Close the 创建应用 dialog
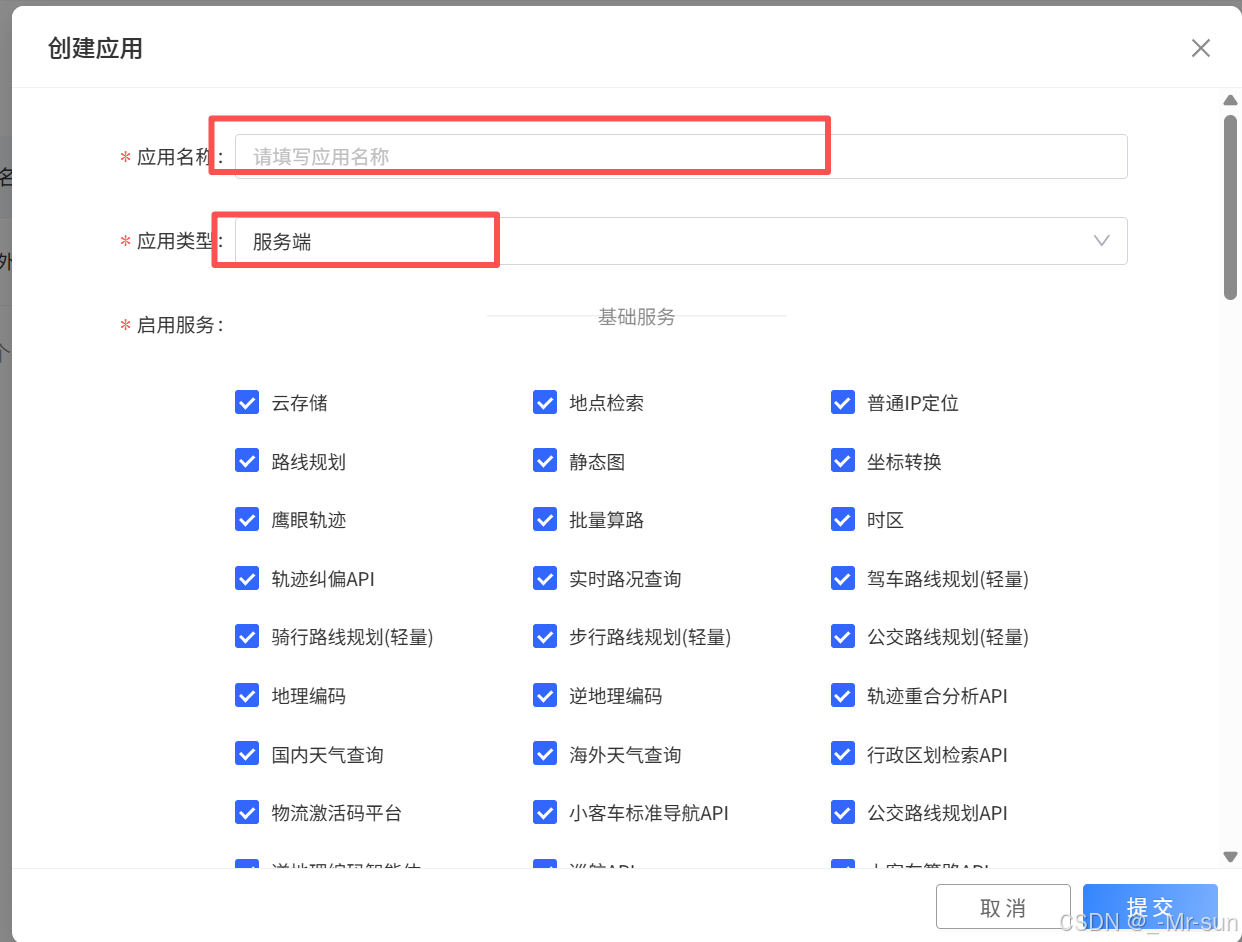Screen dimensions: 1242x942 1200,47
